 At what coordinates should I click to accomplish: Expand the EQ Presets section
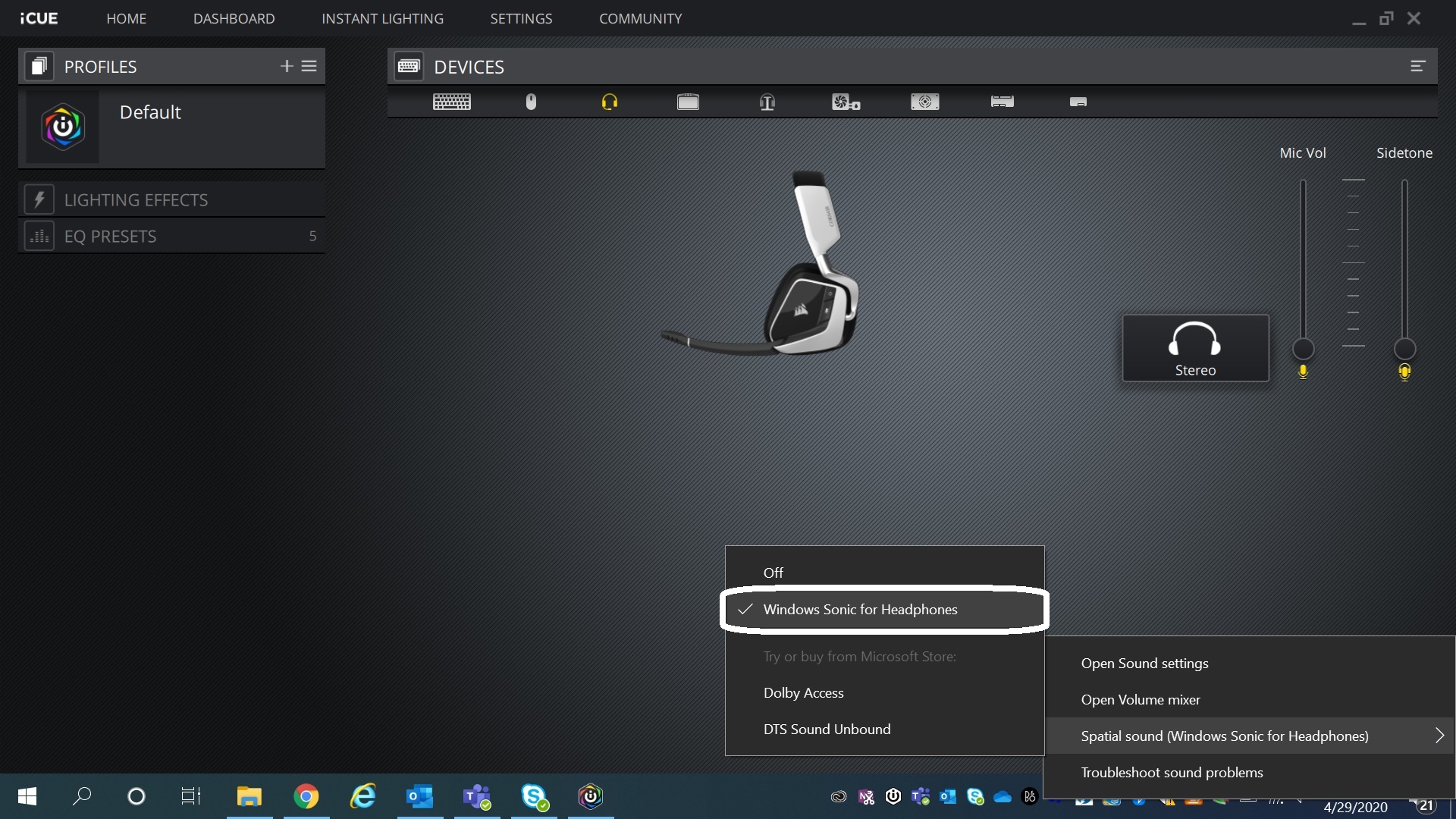click(172, 236)
